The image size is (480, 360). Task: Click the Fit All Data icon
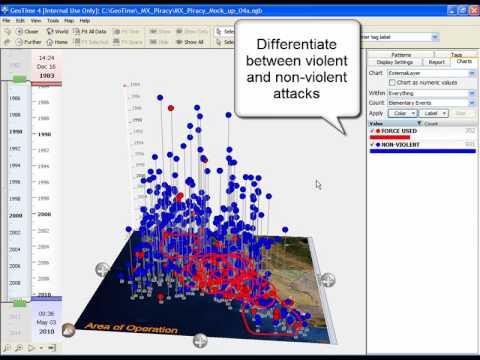pos(77,31)
